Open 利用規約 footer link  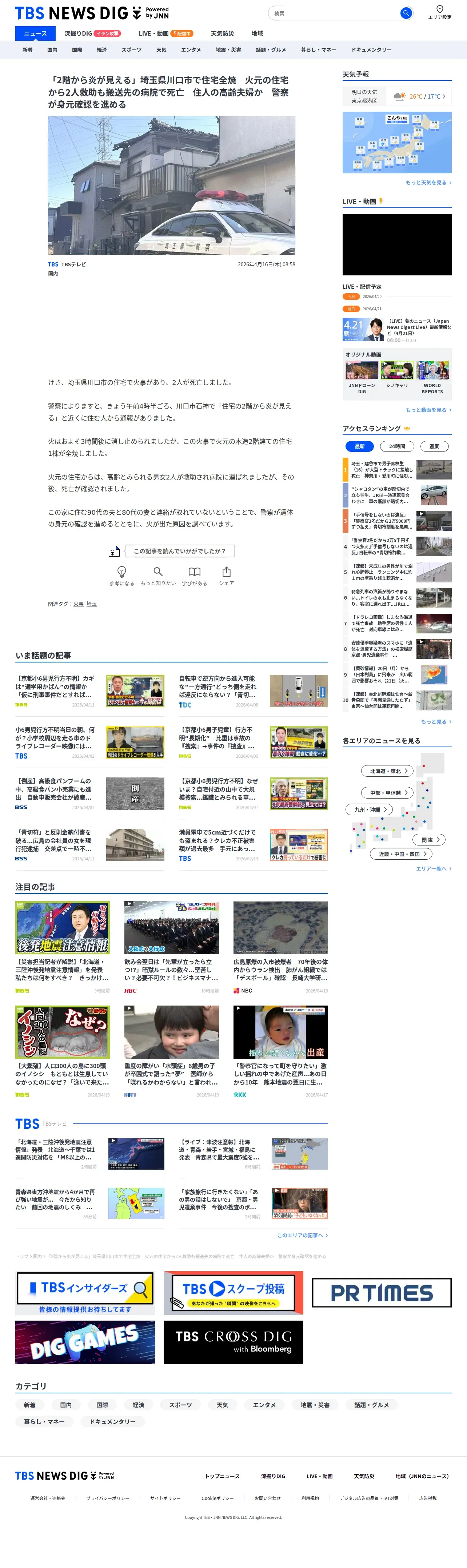pos(310,1498)
